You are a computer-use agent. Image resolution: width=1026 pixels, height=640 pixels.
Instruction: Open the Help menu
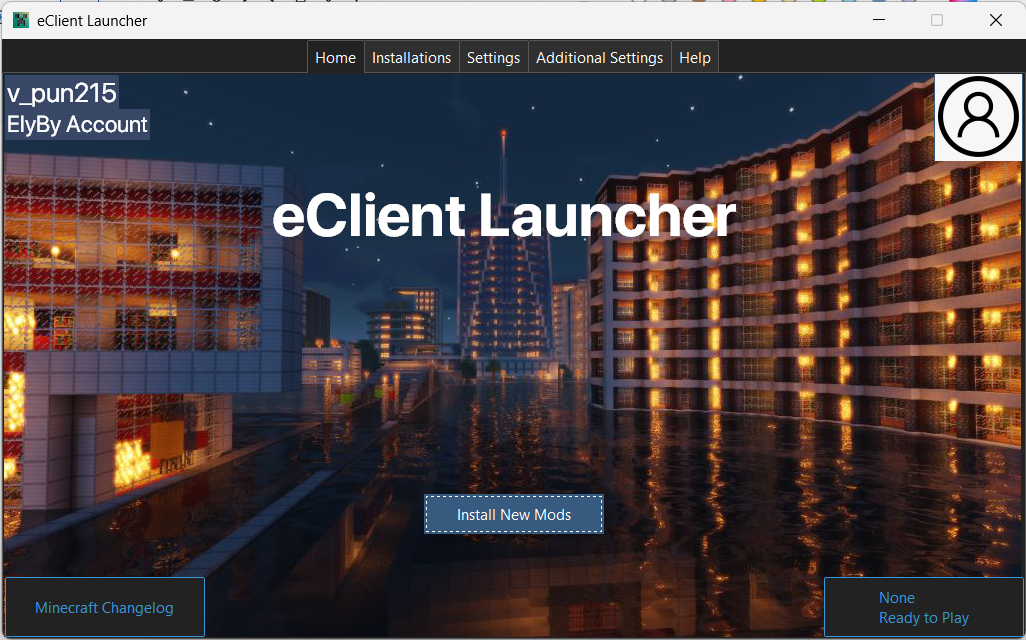click(x=694, y=57)
